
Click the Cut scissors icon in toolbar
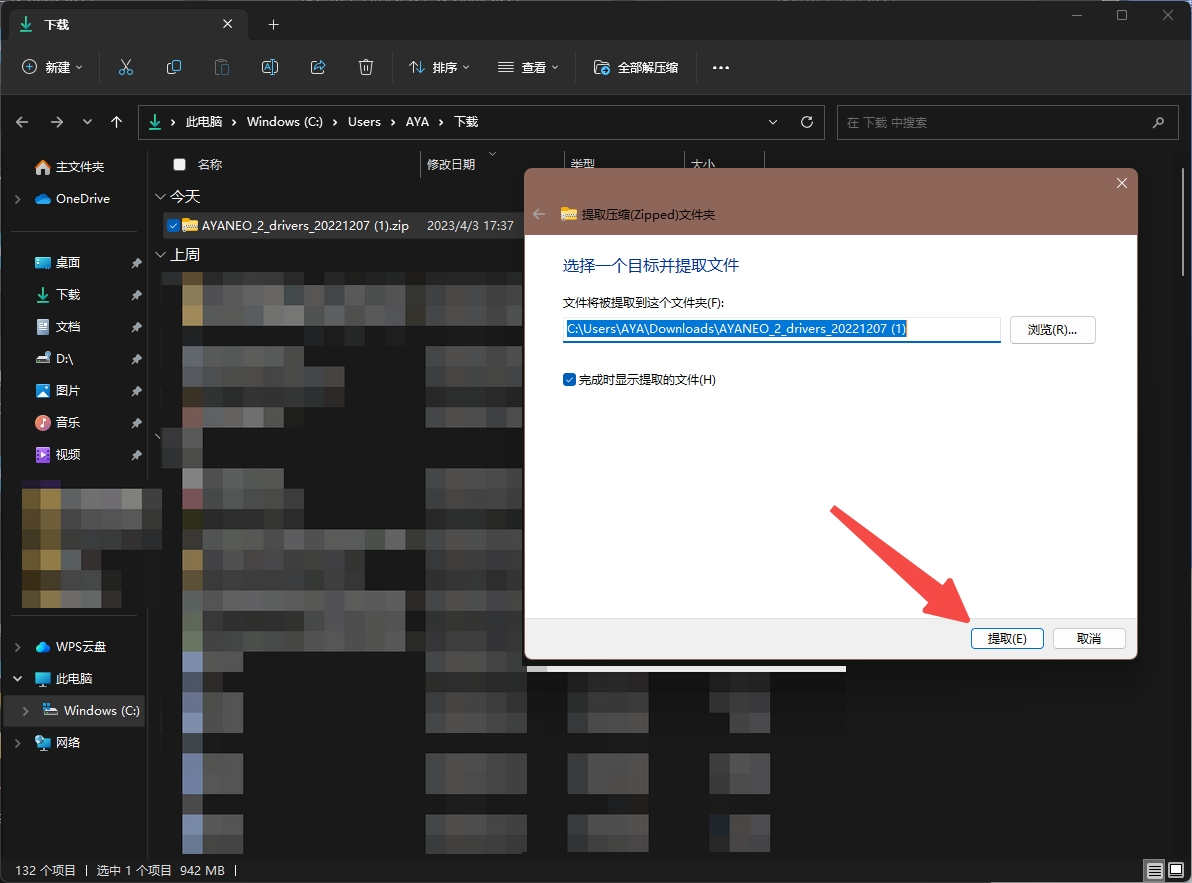[126, 67]
